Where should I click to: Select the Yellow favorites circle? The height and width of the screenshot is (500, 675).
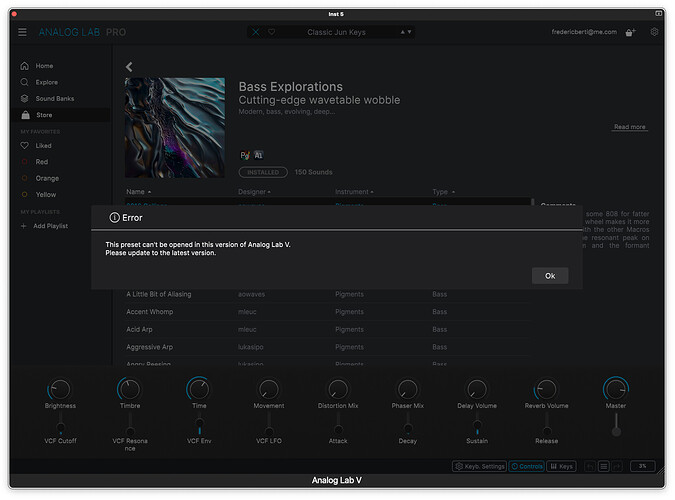coord(25,195)
